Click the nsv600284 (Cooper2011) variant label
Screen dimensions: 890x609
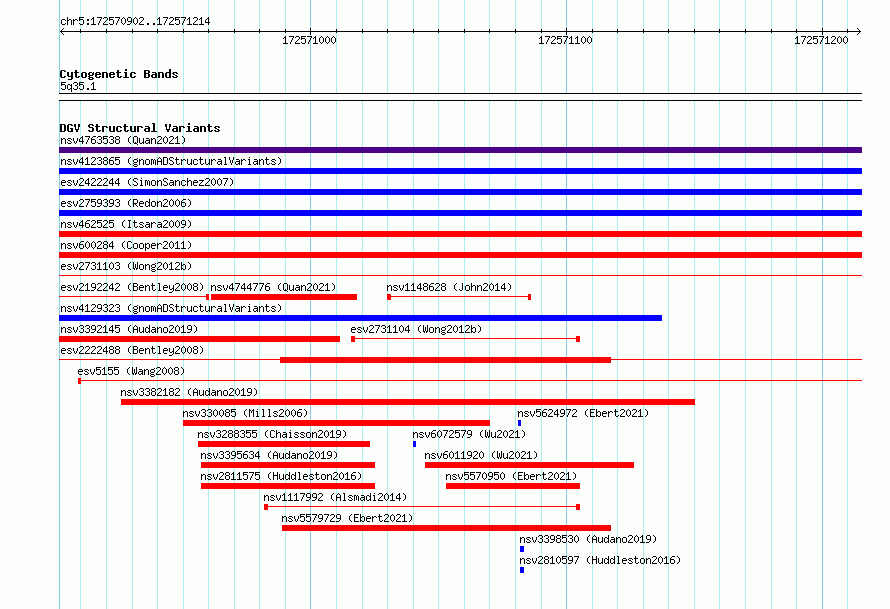126,245
